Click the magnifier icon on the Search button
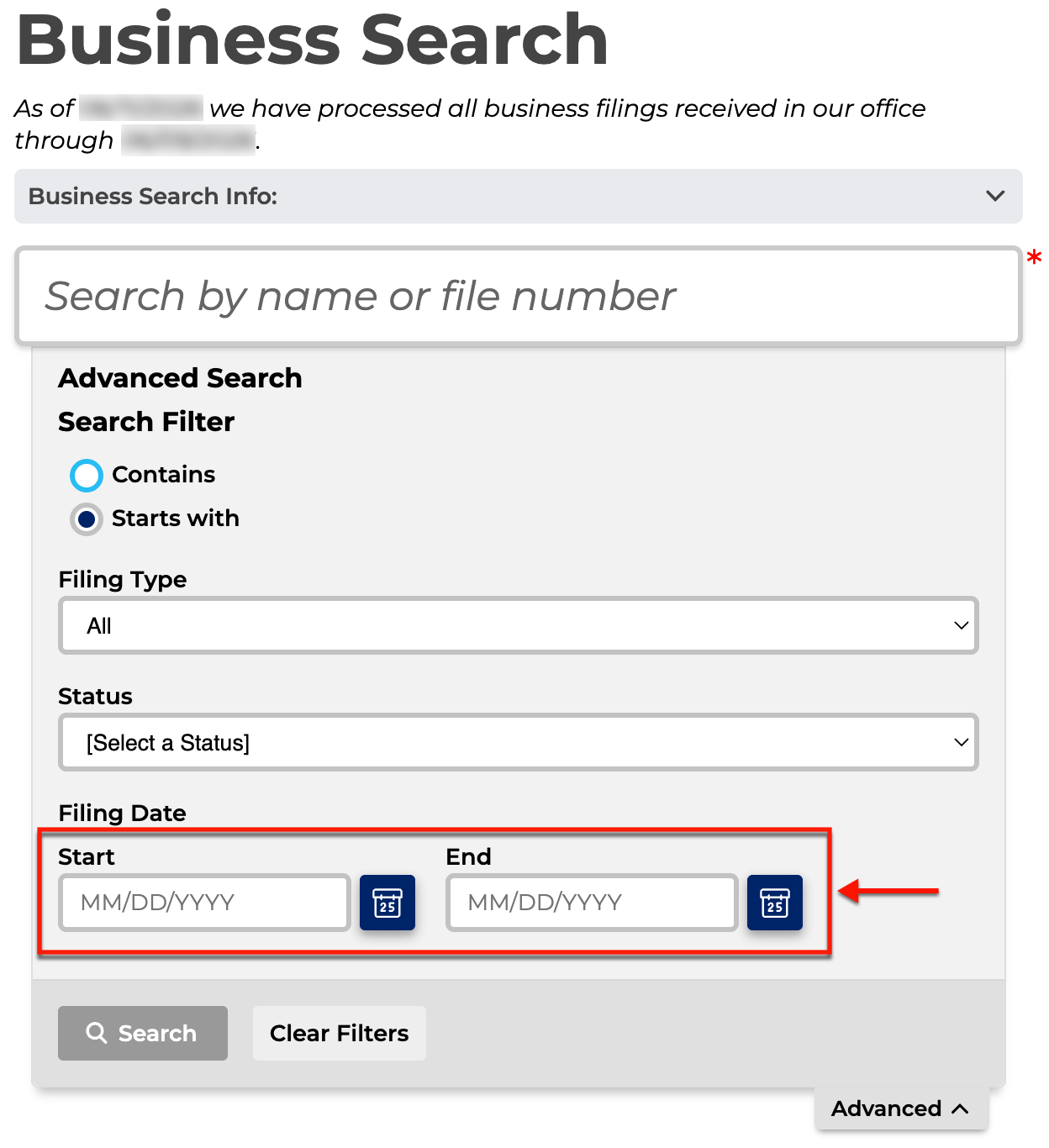Screen dimensions: 1049x1148 97,1033
